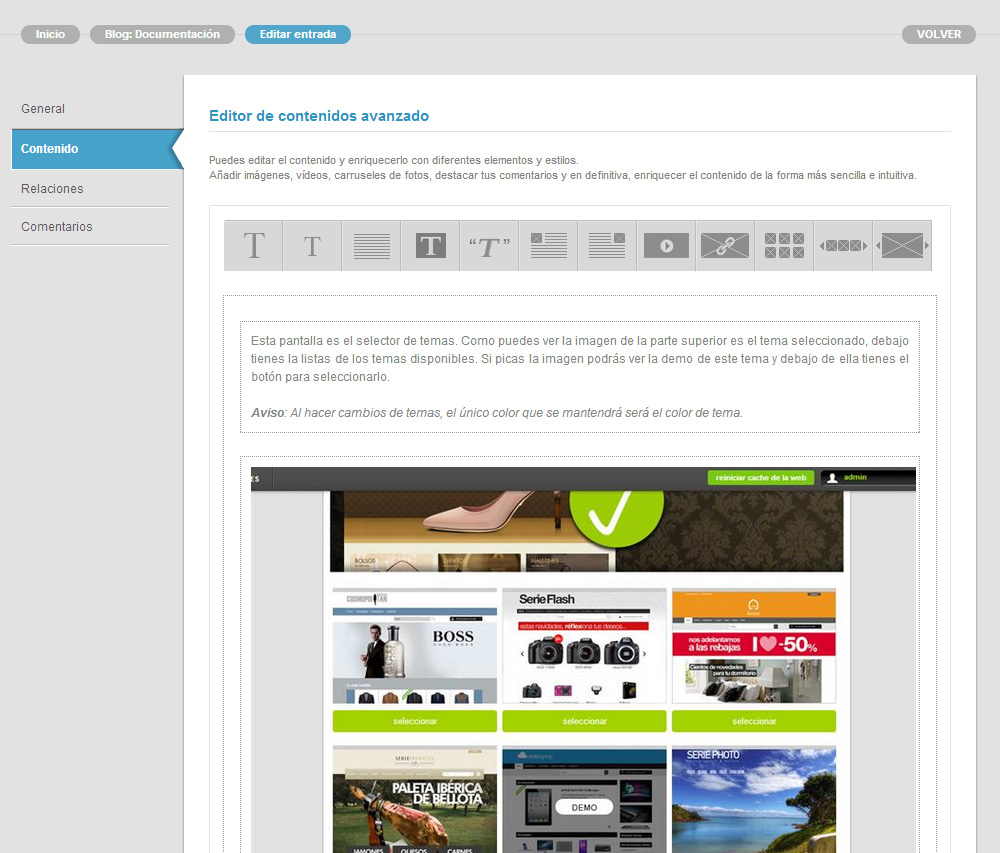The image size is (1000, 853).
Task: Add a quoted text block
Action: point(489,245)
